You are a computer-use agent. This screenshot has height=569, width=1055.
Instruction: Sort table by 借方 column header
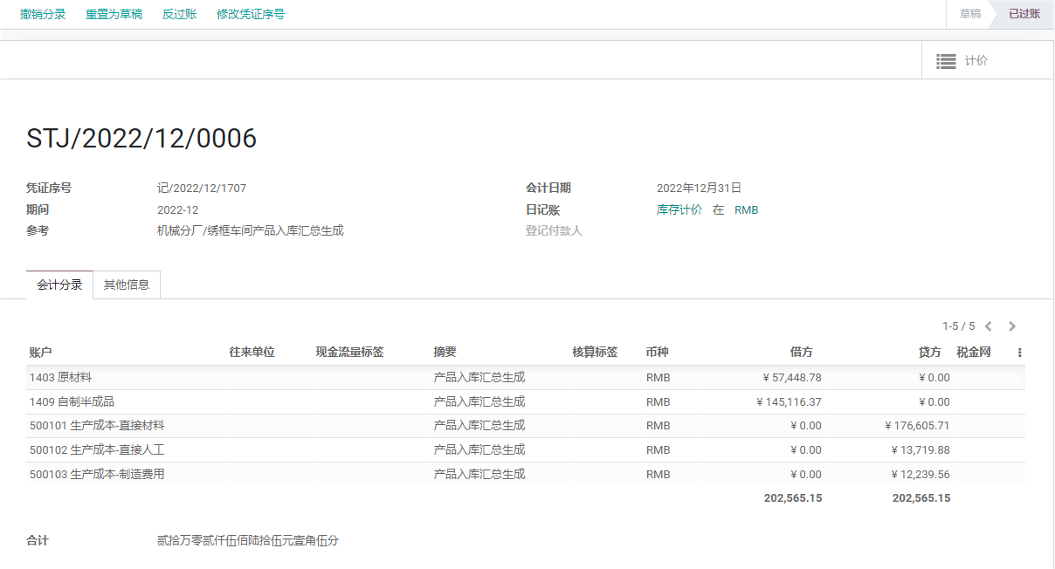[801, 352]
